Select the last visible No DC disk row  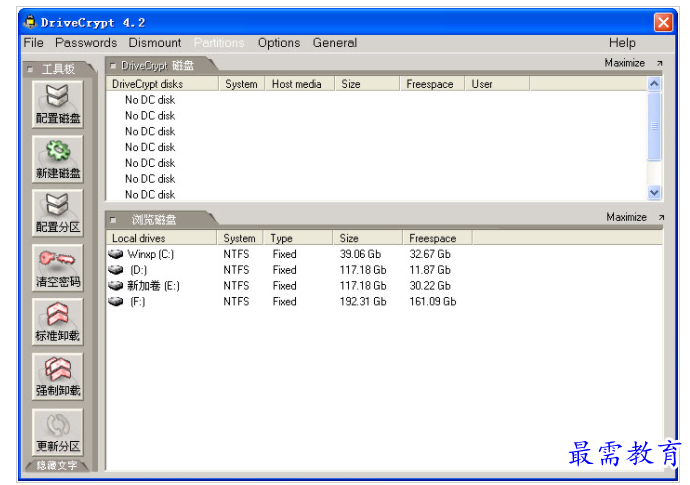tap(150, 195)
